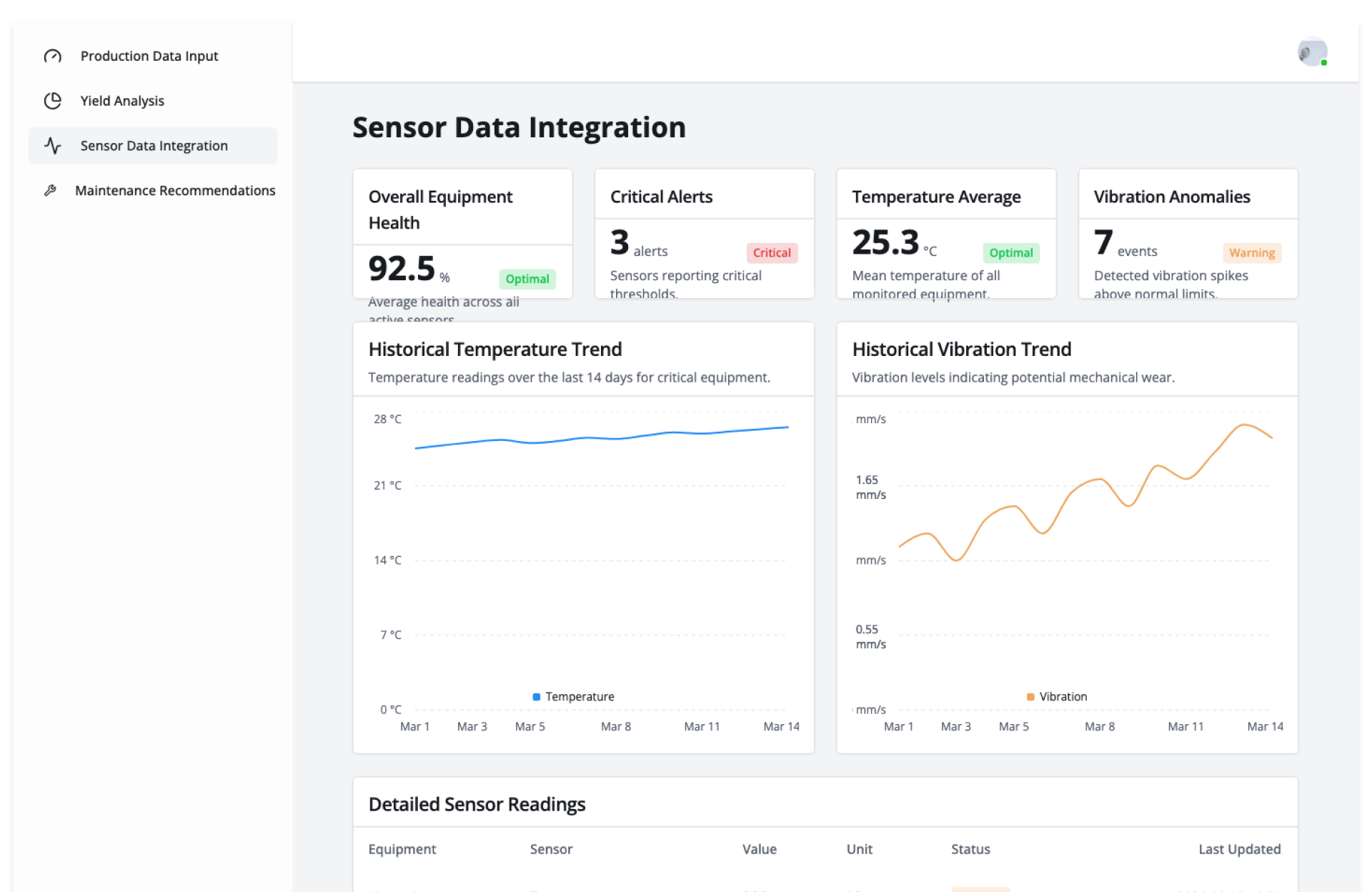
Task: Click the Warning badge on Vibration Anomalies
Action: [1251, 253]
